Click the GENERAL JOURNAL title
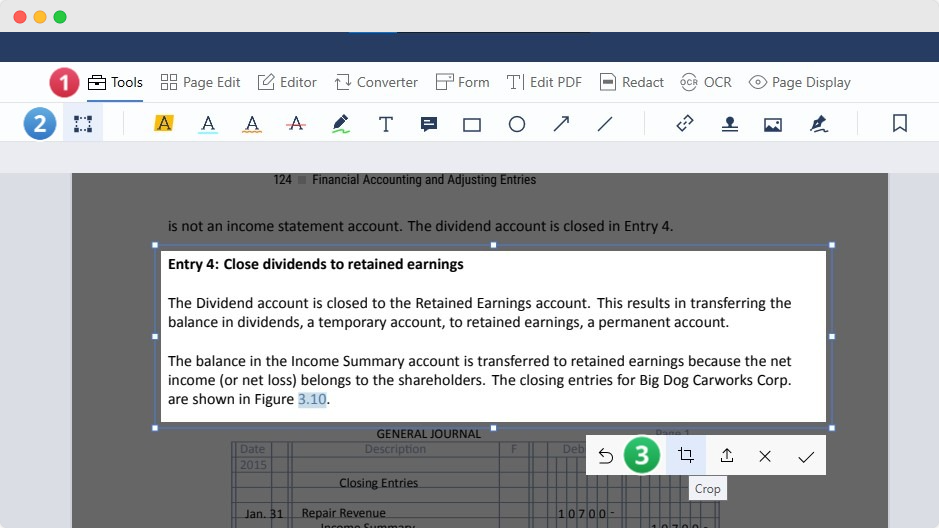 click(x=429, y=434)
